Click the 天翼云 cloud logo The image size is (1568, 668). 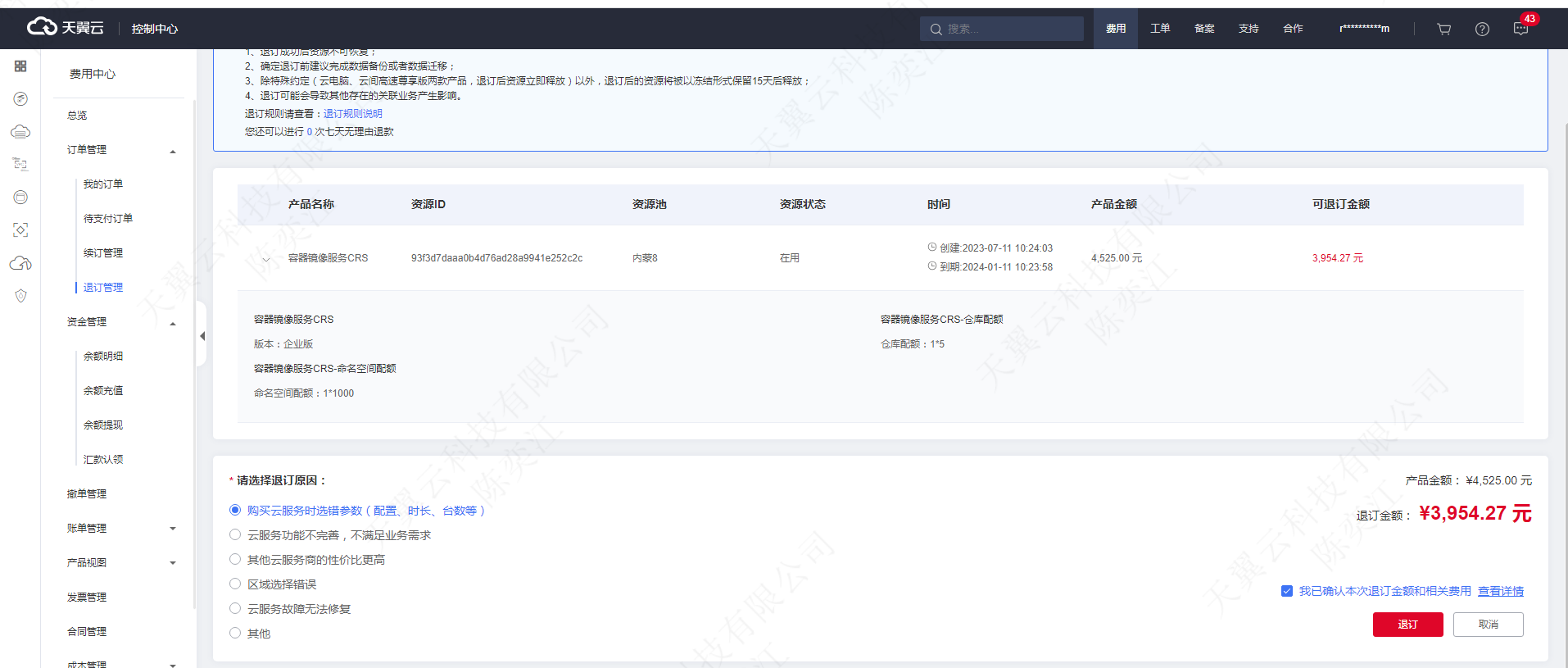pyautogui.click(x=66, y=28)
